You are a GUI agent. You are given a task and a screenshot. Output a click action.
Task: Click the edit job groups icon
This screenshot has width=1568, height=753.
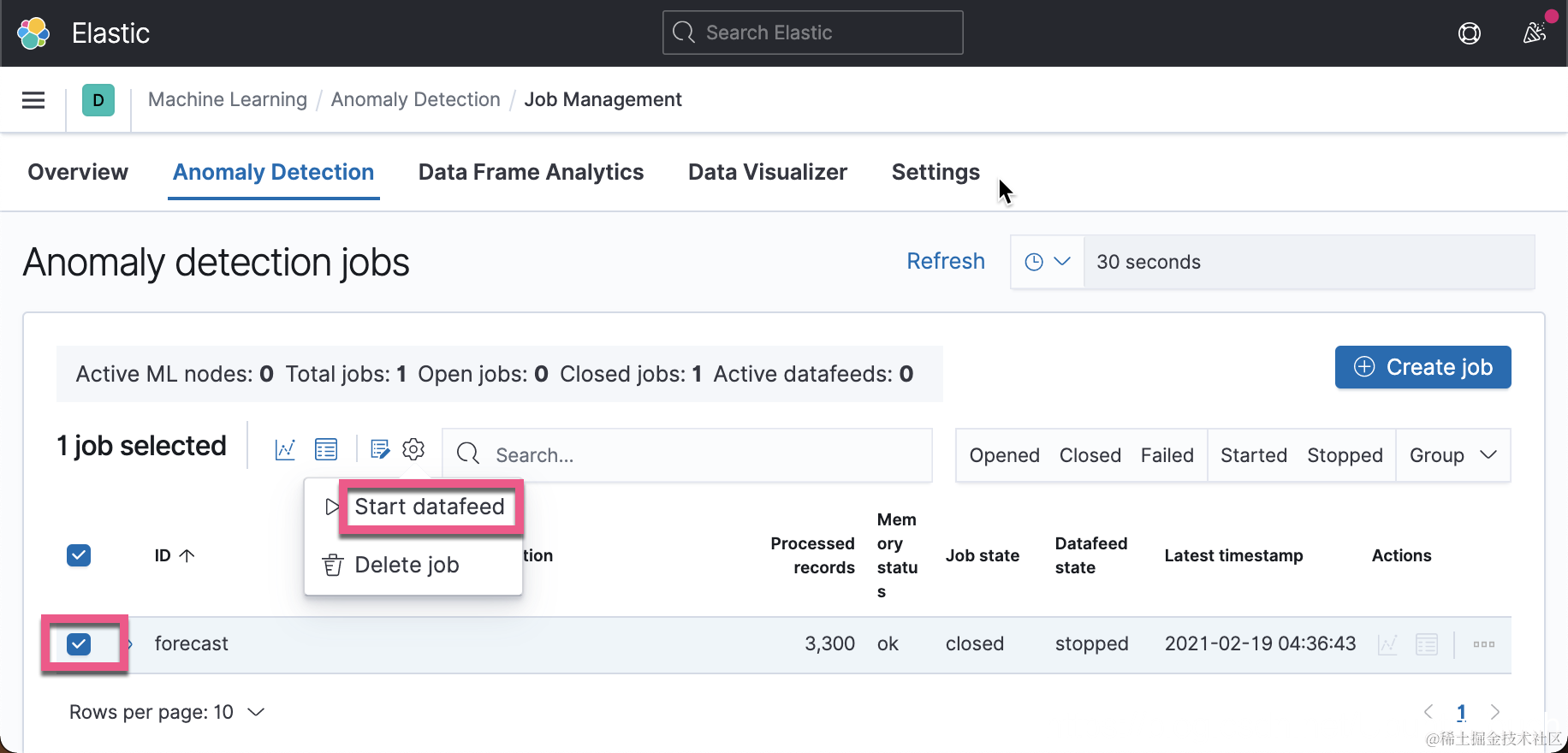click(x=380, y=449)
